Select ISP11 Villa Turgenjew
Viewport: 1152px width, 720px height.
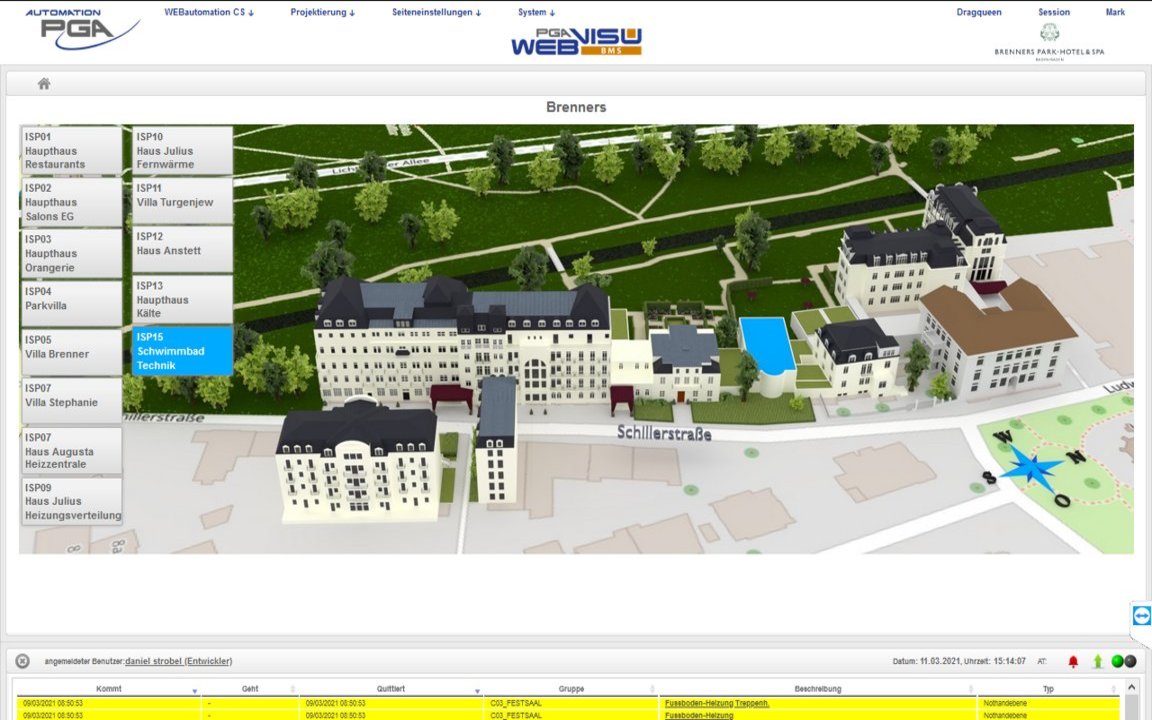click(x=183, y=201)
